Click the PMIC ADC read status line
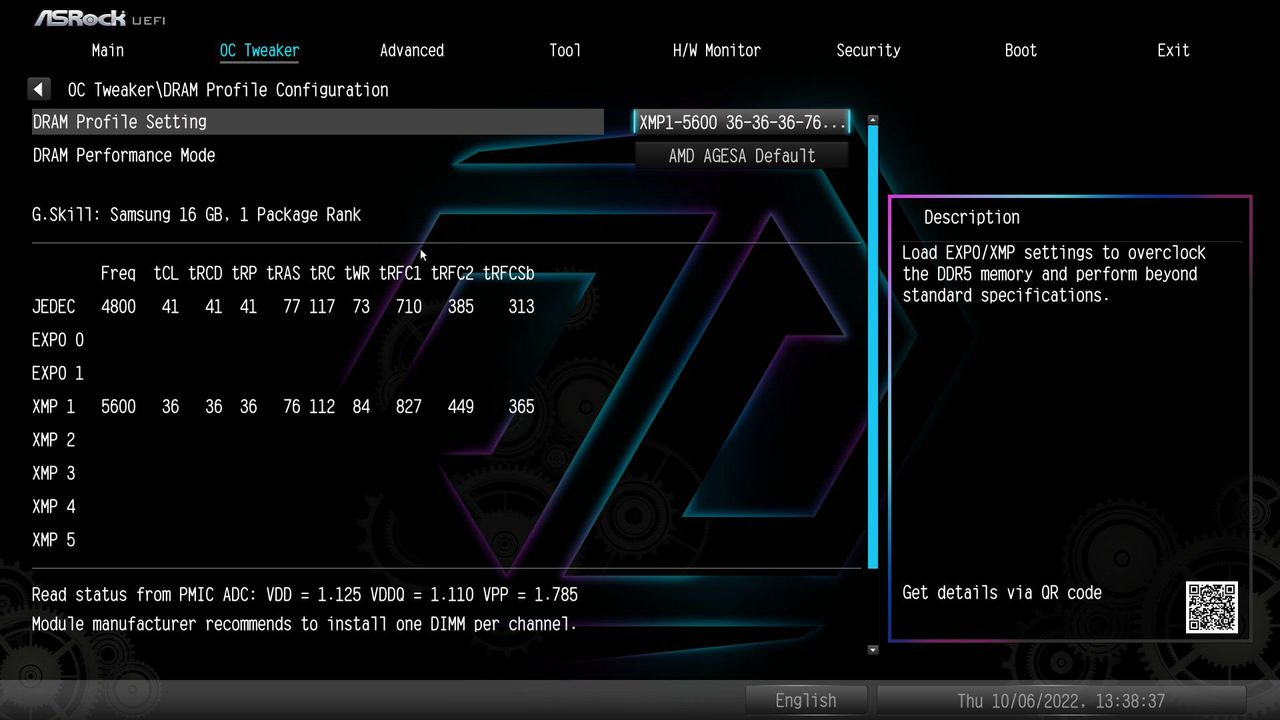The width and height of the screenshot is (1280, 720). coord(305,595)
